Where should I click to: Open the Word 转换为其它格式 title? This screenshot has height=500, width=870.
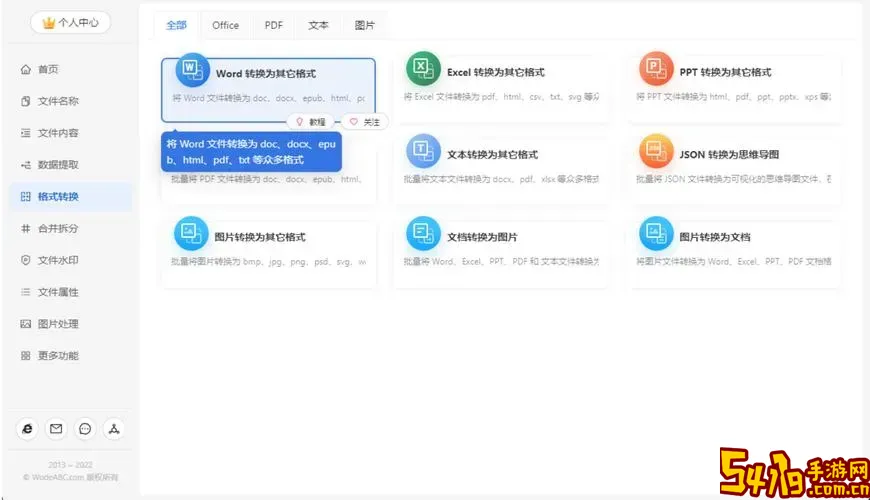[x=266, y=74]
